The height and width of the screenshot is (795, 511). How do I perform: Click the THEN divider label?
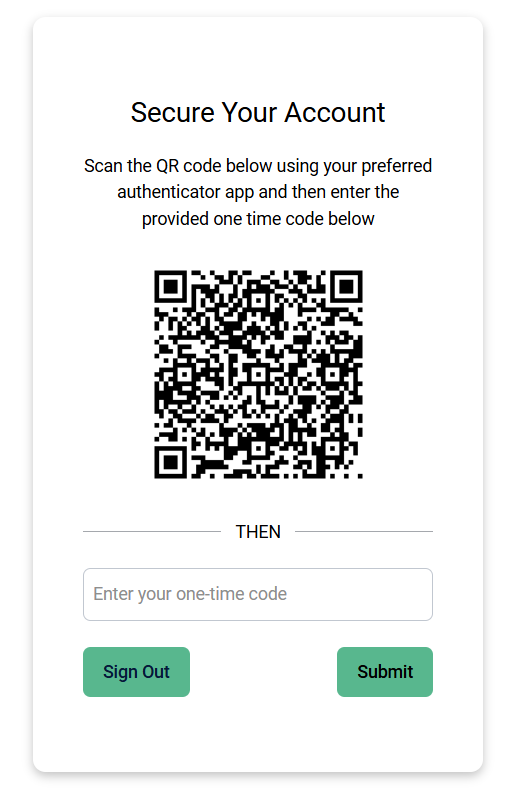[258, 532]
